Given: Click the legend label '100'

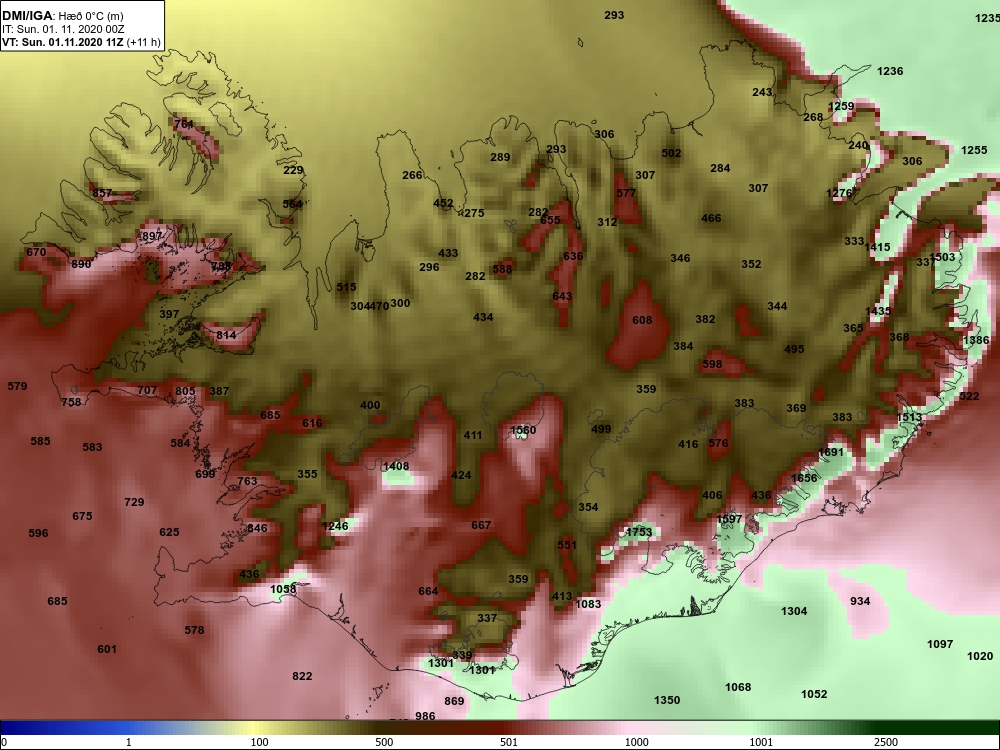Looking at the screenshot, I should 260,742.
